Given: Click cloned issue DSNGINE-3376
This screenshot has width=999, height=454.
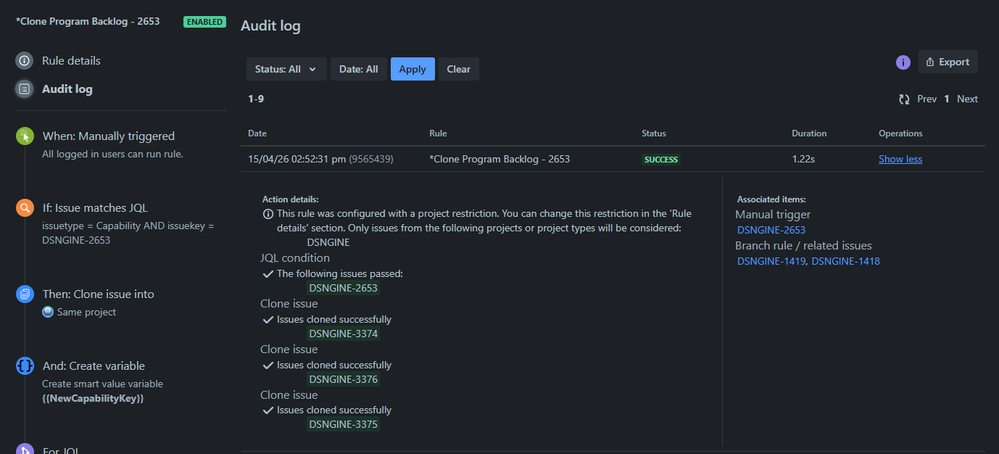Looking at the screenshot, I should pyautogui.click(x=343, y=380).
